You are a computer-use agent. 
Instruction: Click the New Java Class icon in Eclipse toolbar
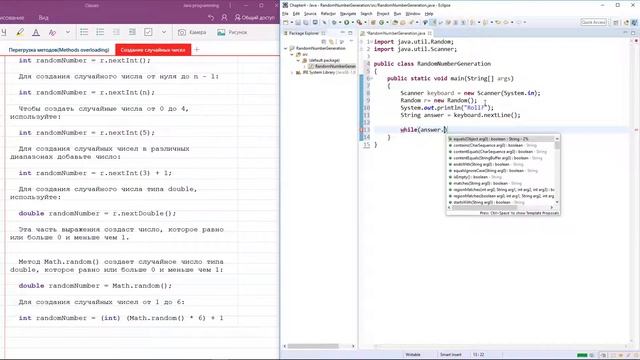tap(381, 22)
